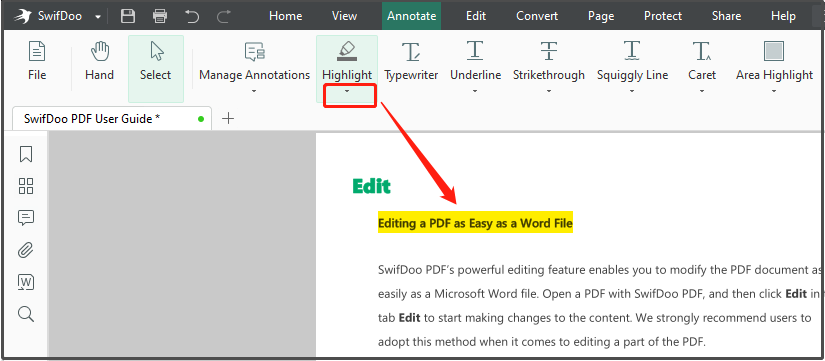
Task: Open the Bookmarks sidebar panel
Action: pos(26,154)
